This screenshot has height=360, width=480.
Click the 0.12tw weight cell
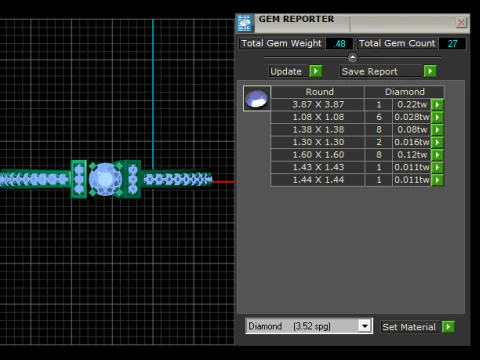click(x=412, y=155)
